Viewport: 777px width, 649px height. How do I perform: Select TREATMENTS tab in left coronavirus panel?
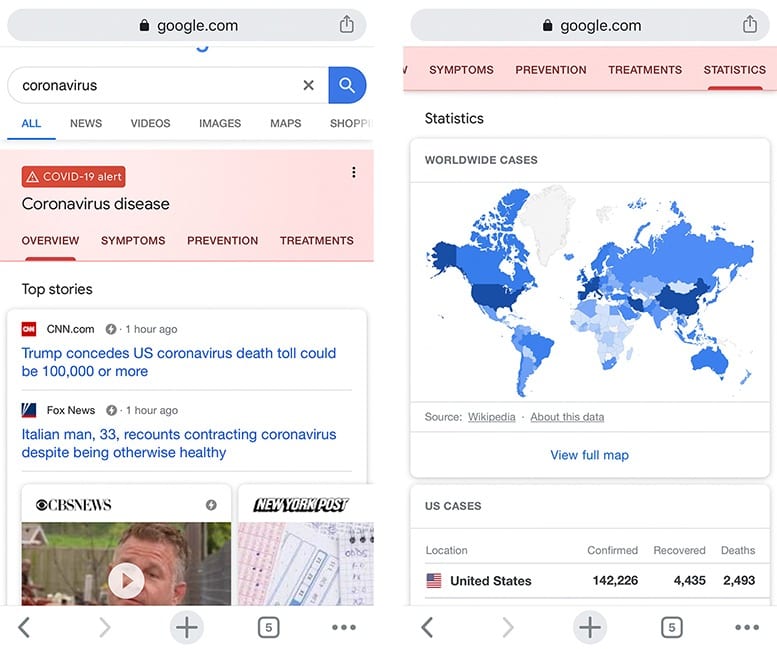317,241
